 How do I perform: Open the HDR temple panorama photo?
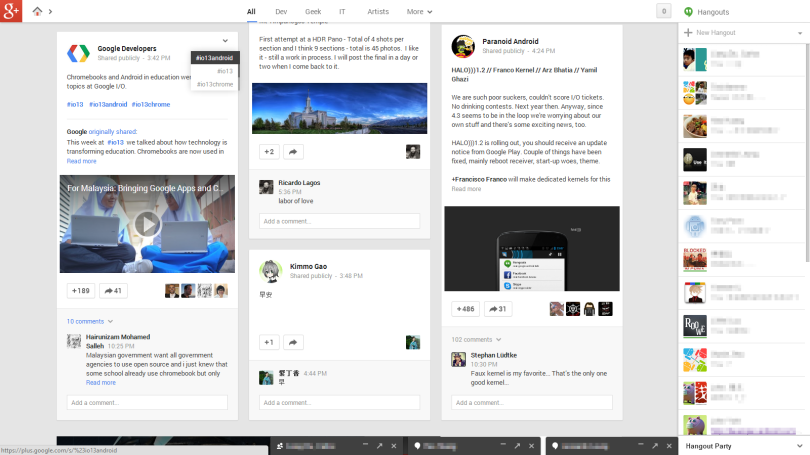tap(339, 108)
